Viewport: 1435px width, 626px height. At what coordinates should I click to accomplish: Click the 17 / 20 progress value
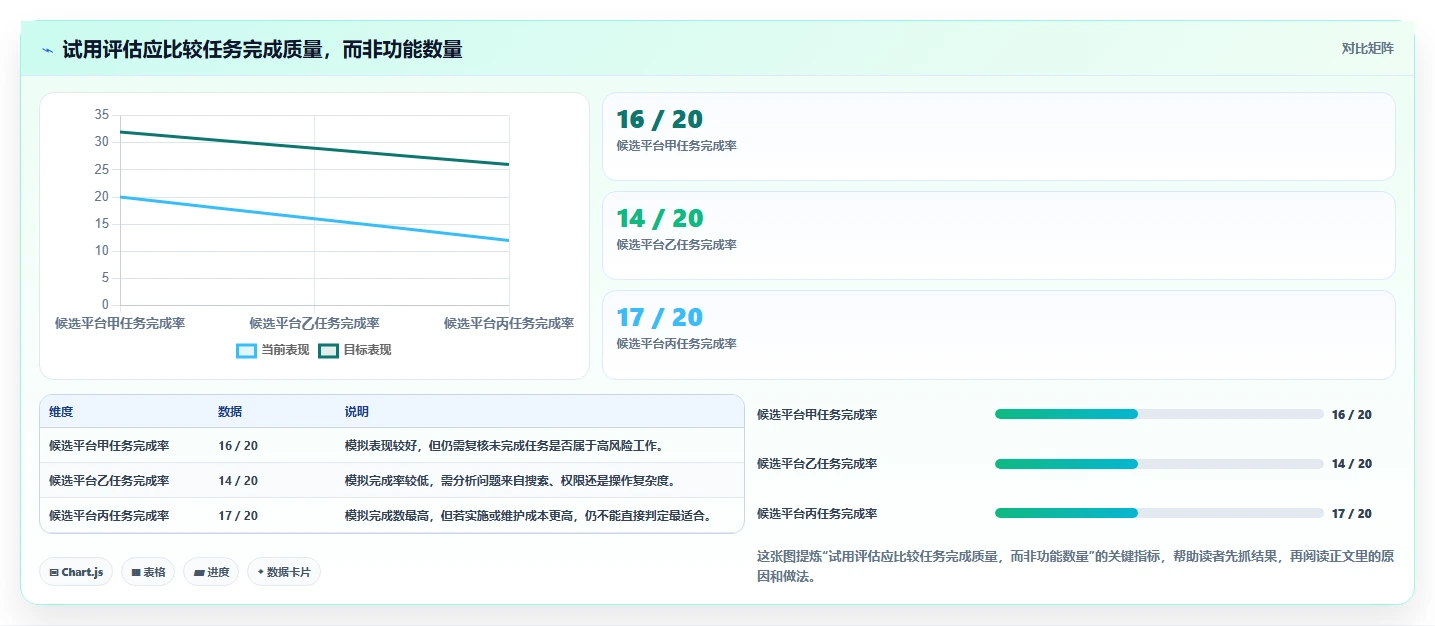pyautogui.click(x=1352, y=514)
